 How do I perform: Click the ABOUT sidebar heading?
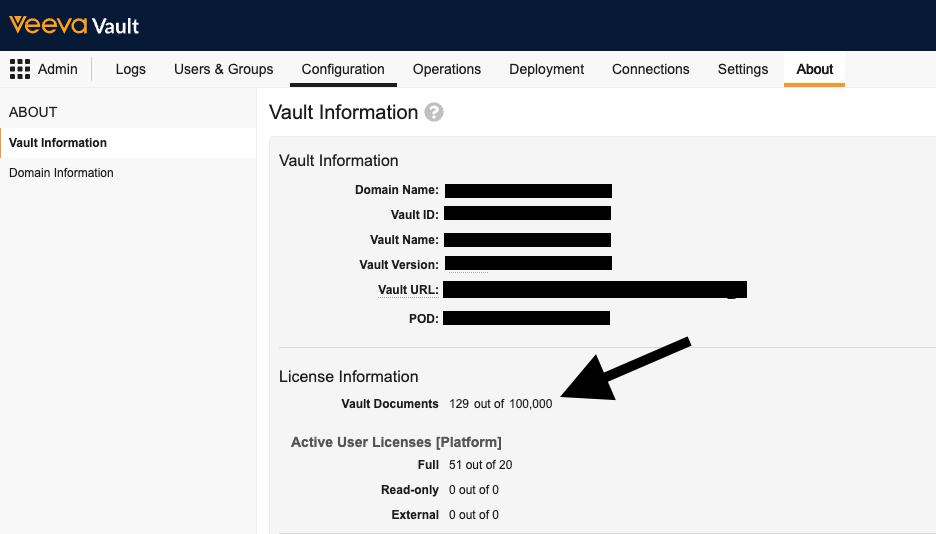33,112
